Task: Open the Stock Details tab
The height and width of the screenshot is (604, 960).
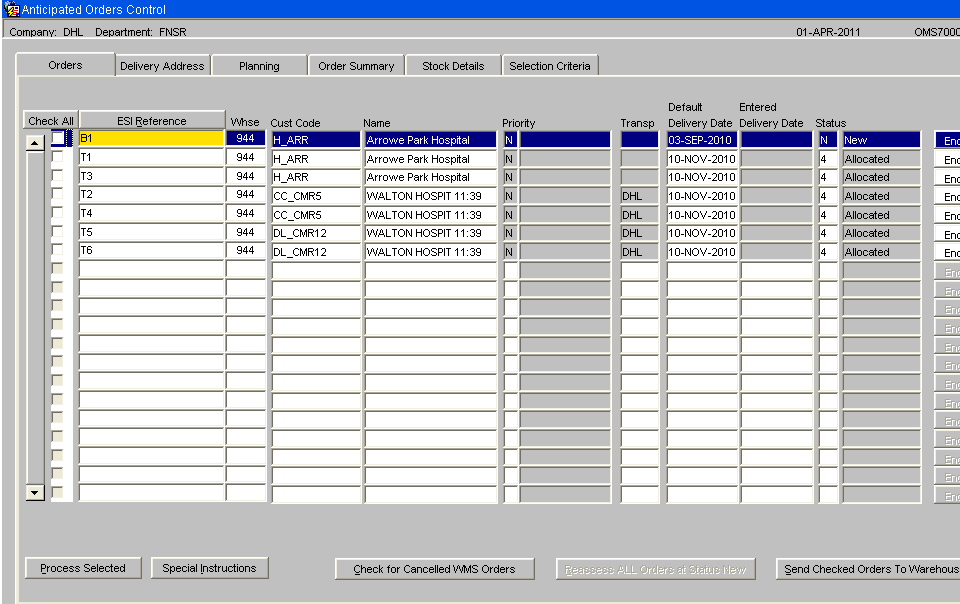Action: pyautogui.click(x=453, y=66)
